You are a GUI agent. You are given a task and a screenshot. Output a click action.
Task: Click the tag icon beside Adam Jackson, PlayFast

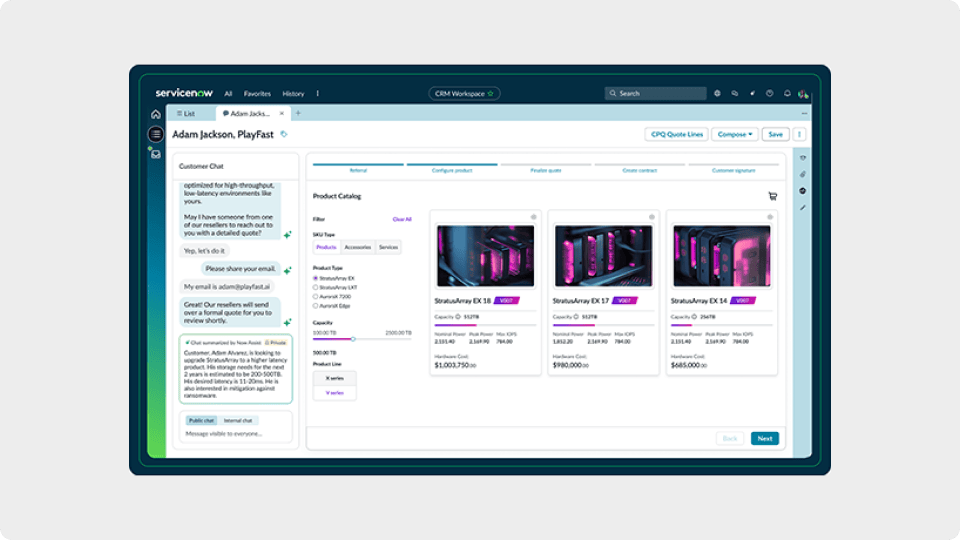[x=284, y=134]
